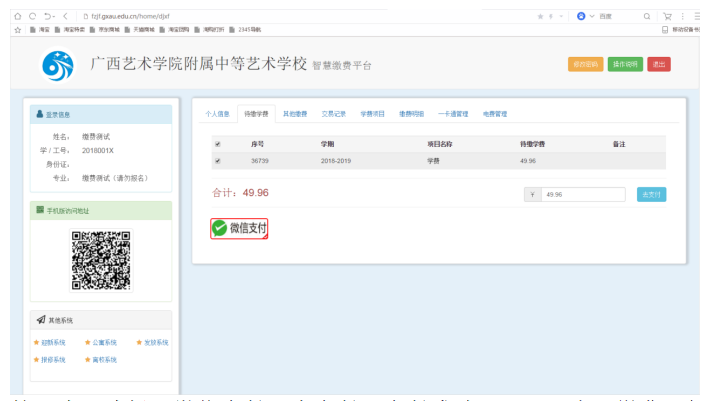
Task: Open the 天猫商城 bookmark
Action: click(x=139, y=30)
